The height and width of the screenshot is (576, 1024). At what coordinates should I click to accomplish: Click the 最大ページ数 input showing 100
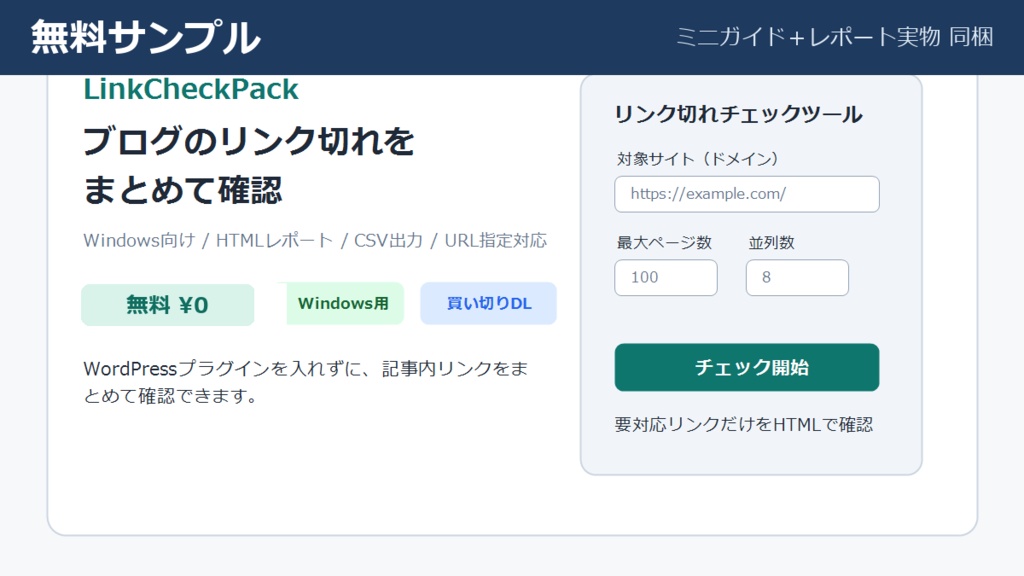point(665,278)
